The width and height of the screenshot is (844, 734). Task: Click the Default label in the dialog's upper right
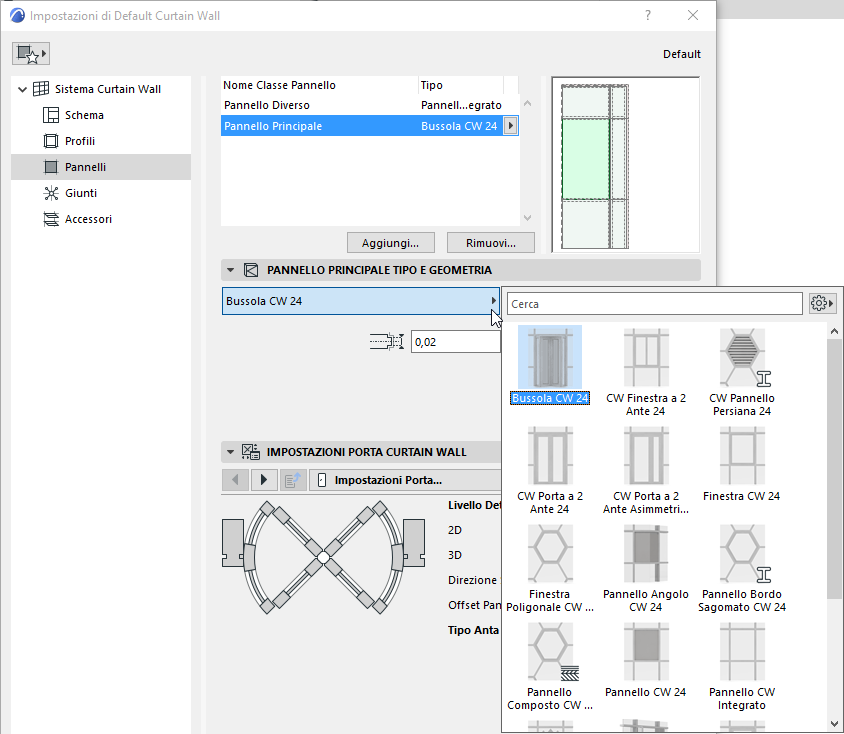(681, 54)
